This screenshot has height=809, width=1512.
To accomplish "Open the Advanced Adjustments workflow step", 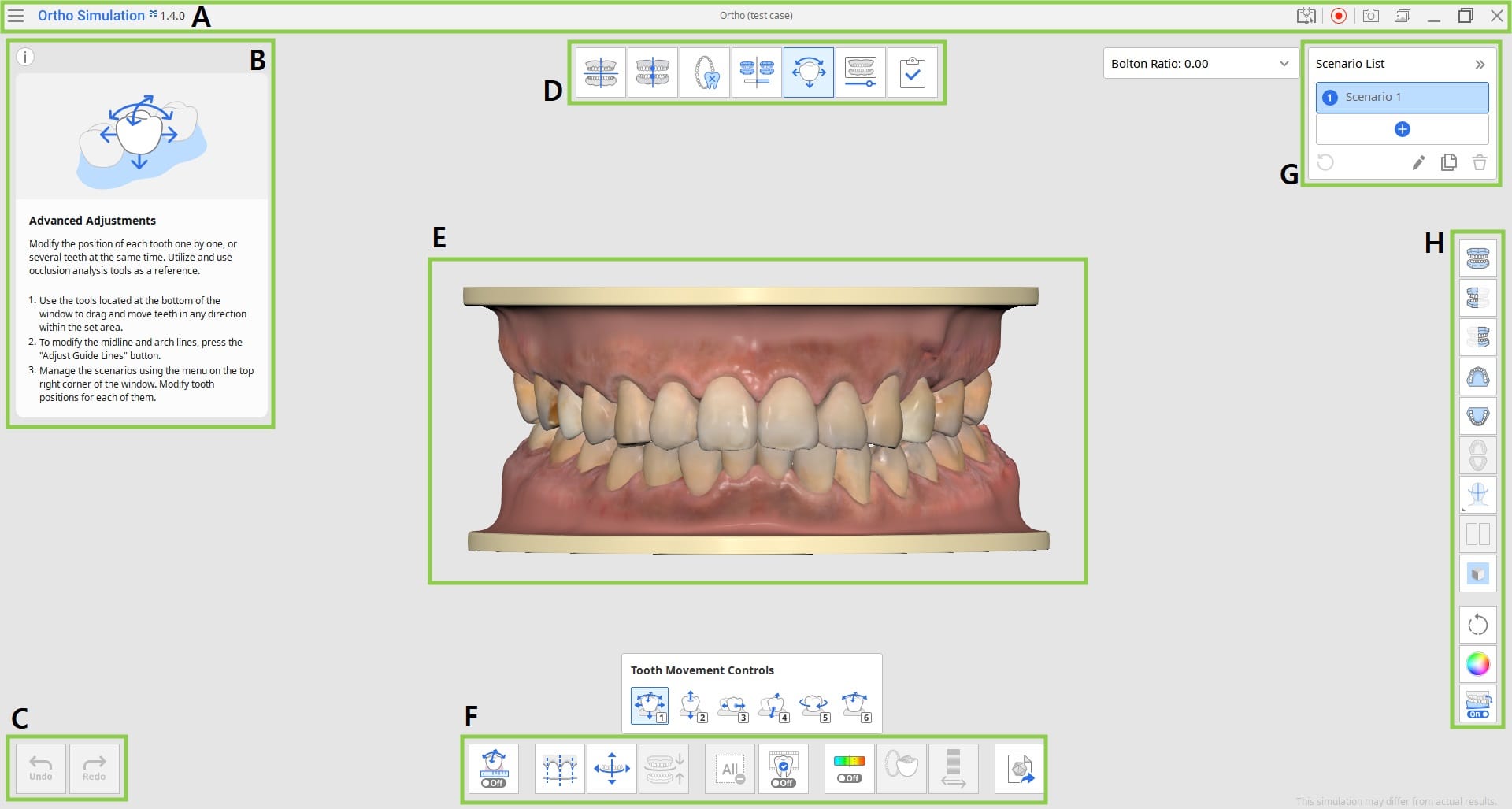I will point(809,72).
